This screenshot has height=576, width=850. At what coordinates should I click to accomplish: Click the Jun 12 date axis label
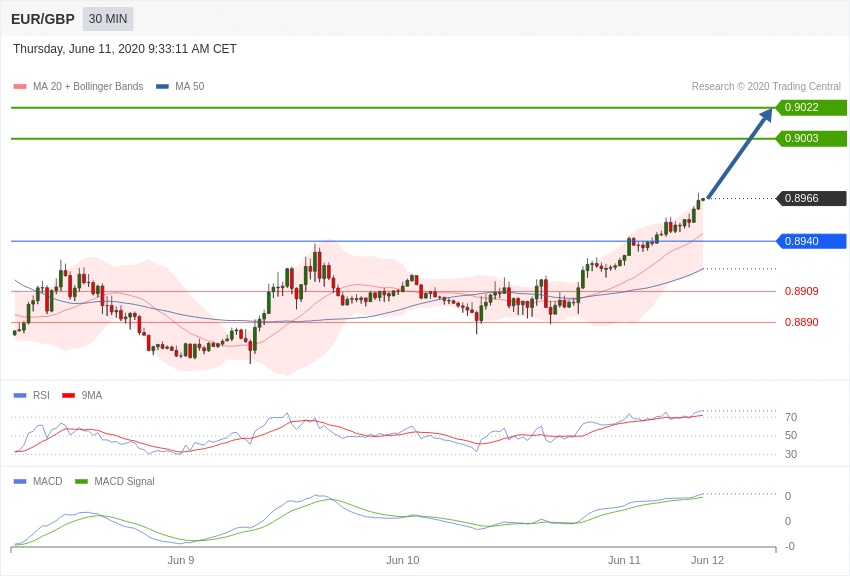coord(707,560)
